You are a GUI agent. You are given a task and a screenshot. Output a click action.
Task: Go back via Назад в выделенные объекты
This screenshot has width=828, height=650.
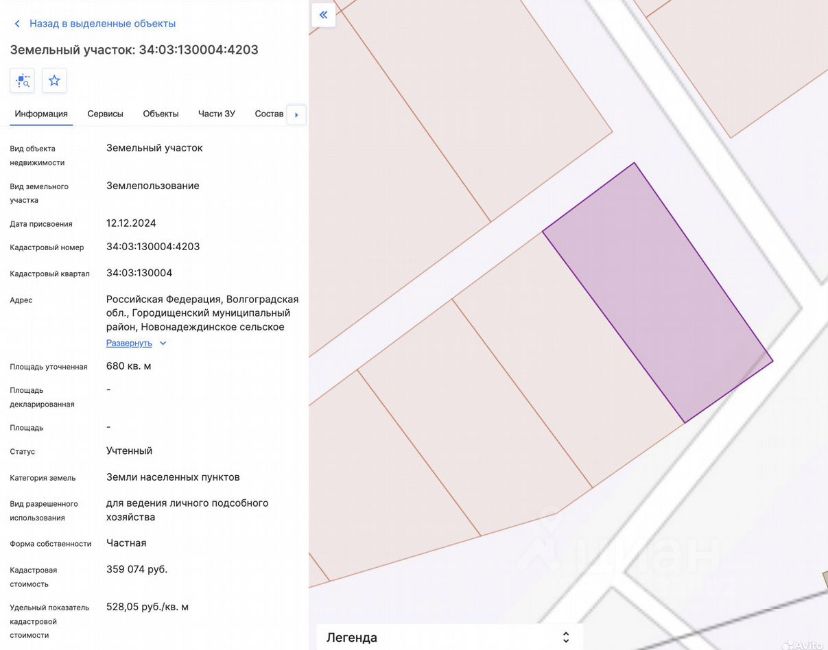tap(102, 23)
